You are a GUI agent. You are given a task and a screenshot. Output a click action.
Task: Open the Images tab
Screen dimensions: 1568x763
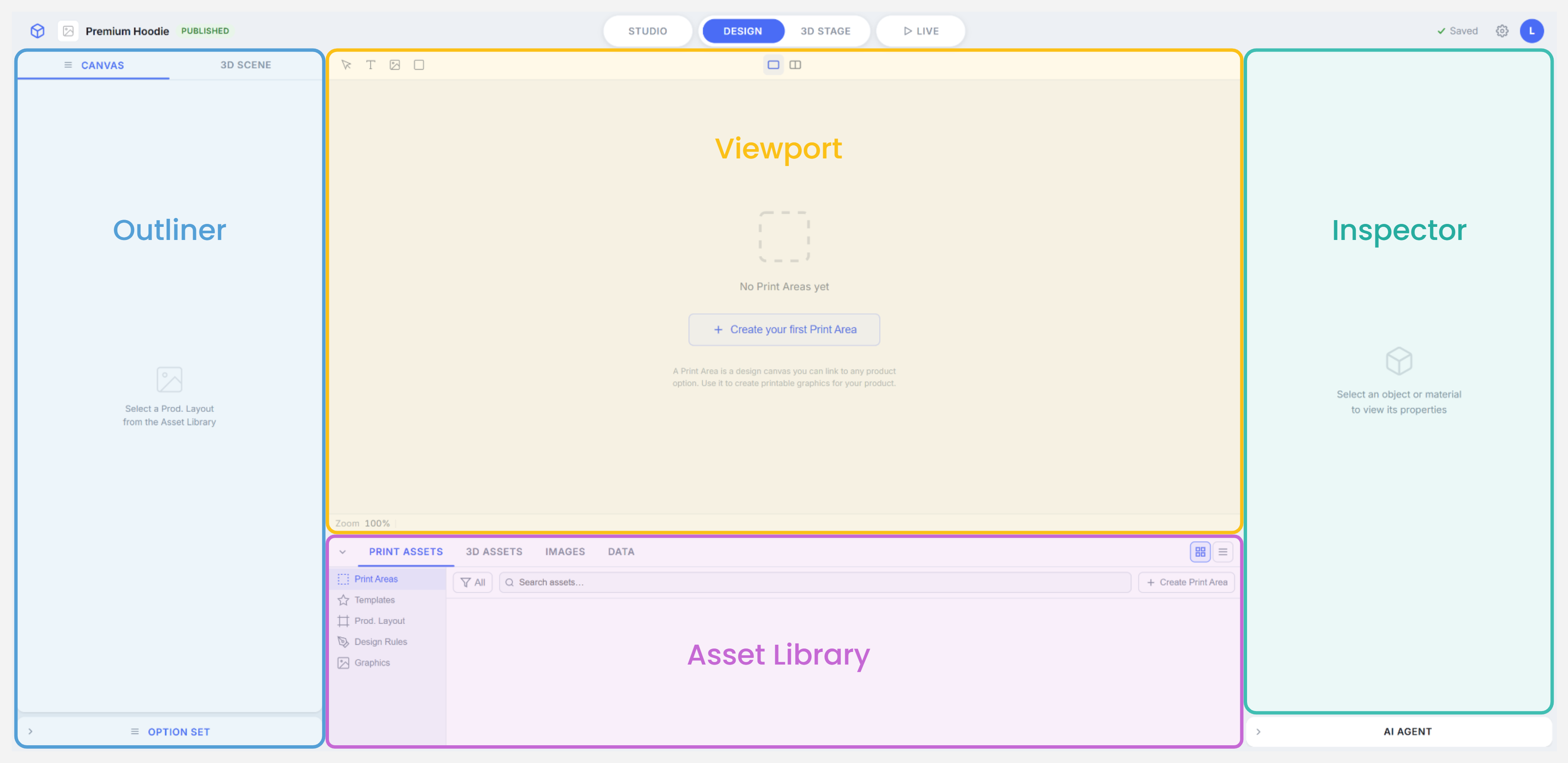[565, 552]
